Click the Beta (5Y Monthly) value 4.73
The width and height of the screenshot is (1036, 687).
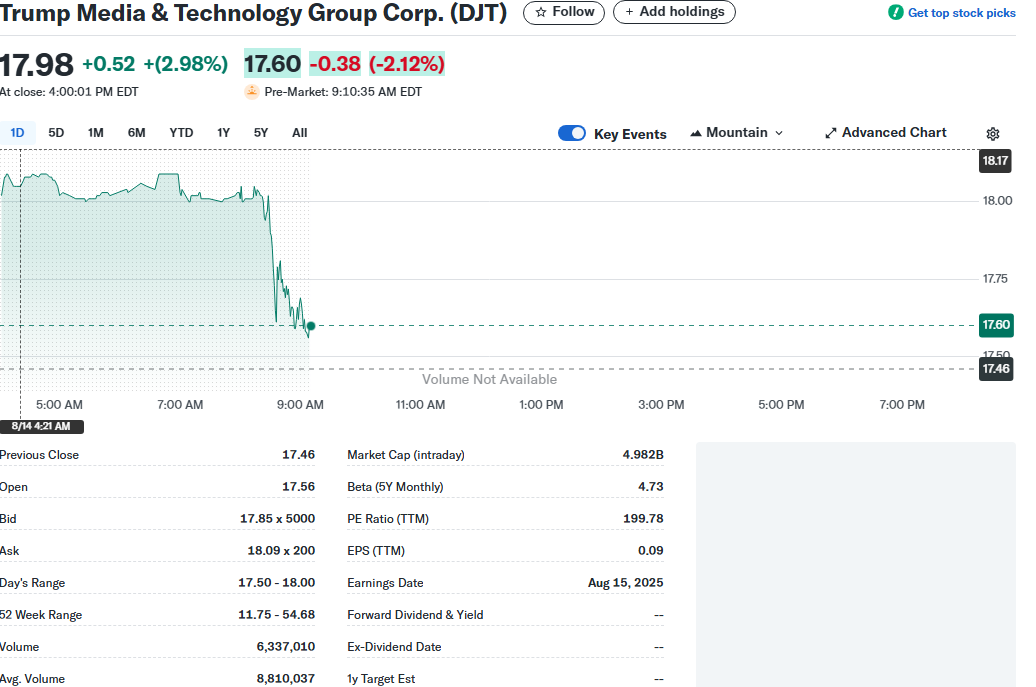[651, 486]
